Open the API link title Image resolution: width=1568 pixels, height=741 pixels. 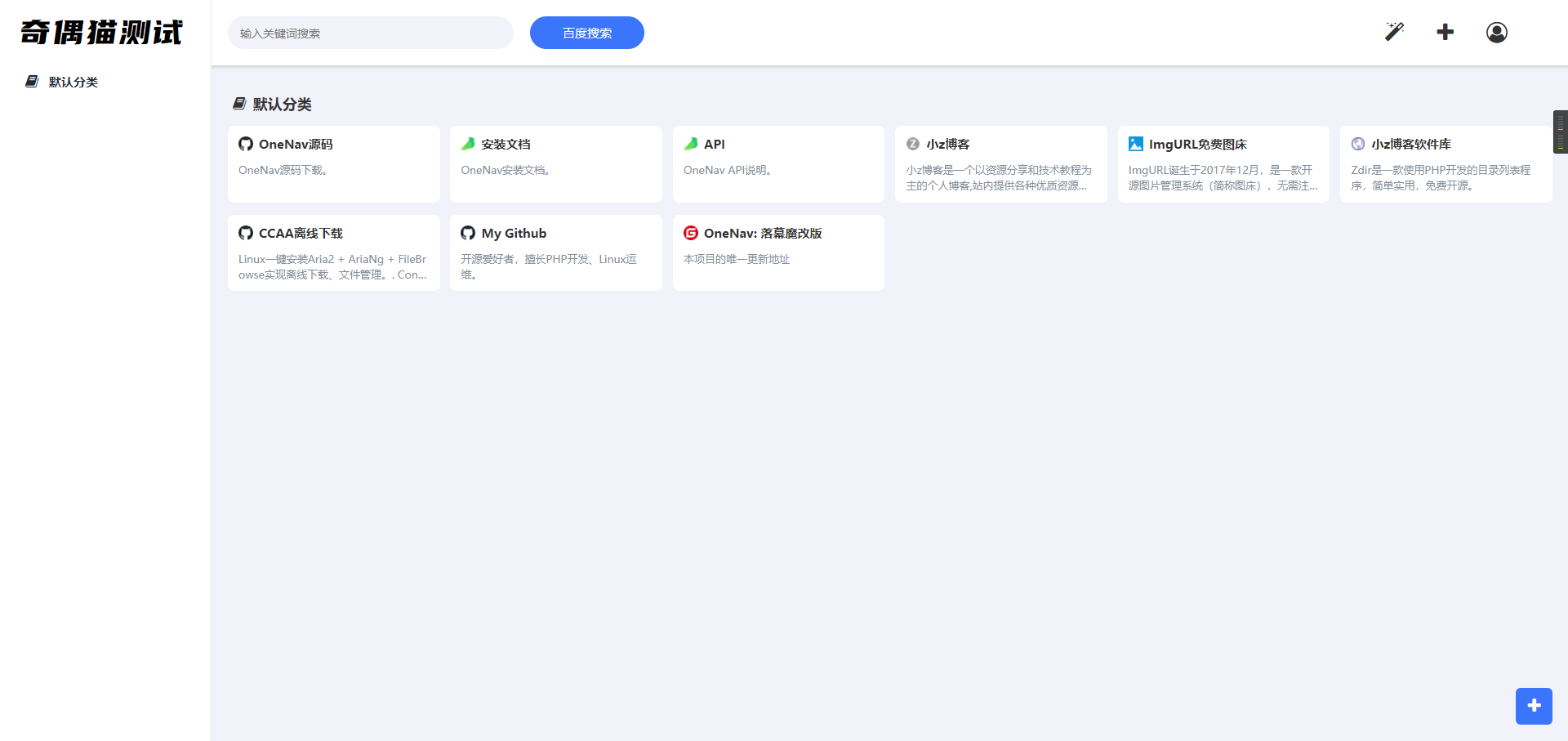715,144
